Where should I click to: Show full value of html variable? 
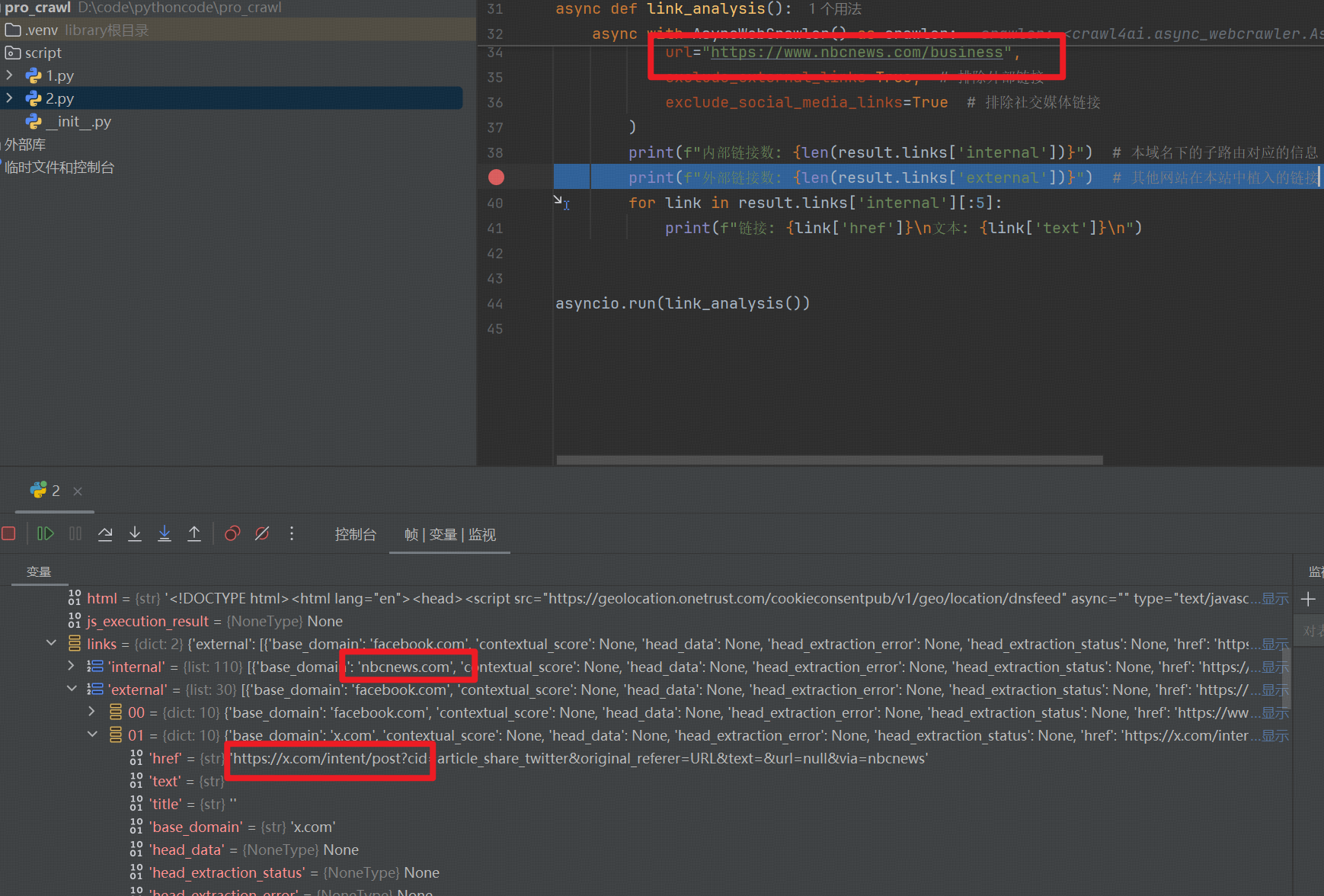point(1274,599)
